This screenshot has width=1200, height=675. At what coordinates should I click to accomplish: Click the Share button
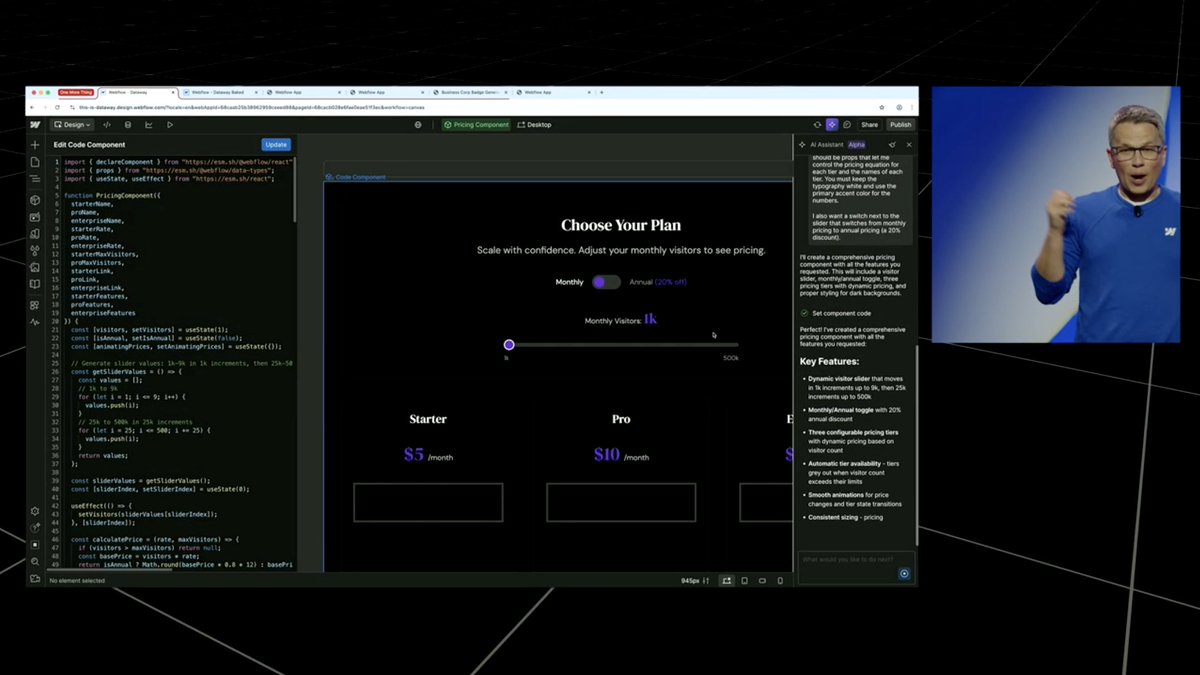(870, 125)
